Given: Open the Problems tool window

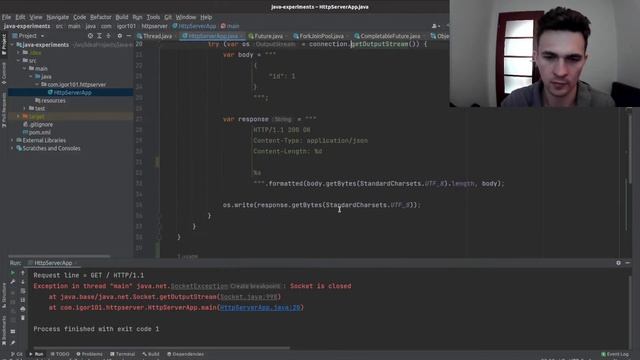Looking at the screenshot, I should pyautogui.click(x=89, y=354).
